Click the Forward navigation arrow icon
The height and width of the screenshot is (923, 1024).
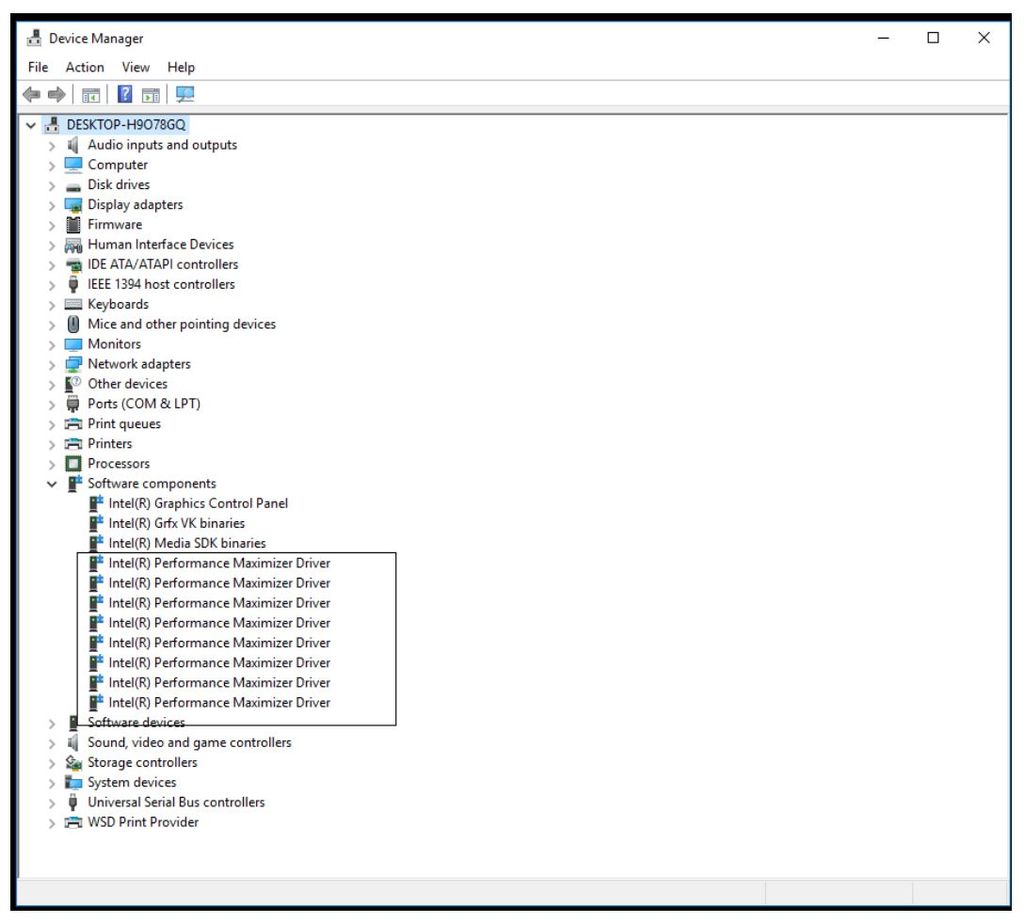[57, 94]
